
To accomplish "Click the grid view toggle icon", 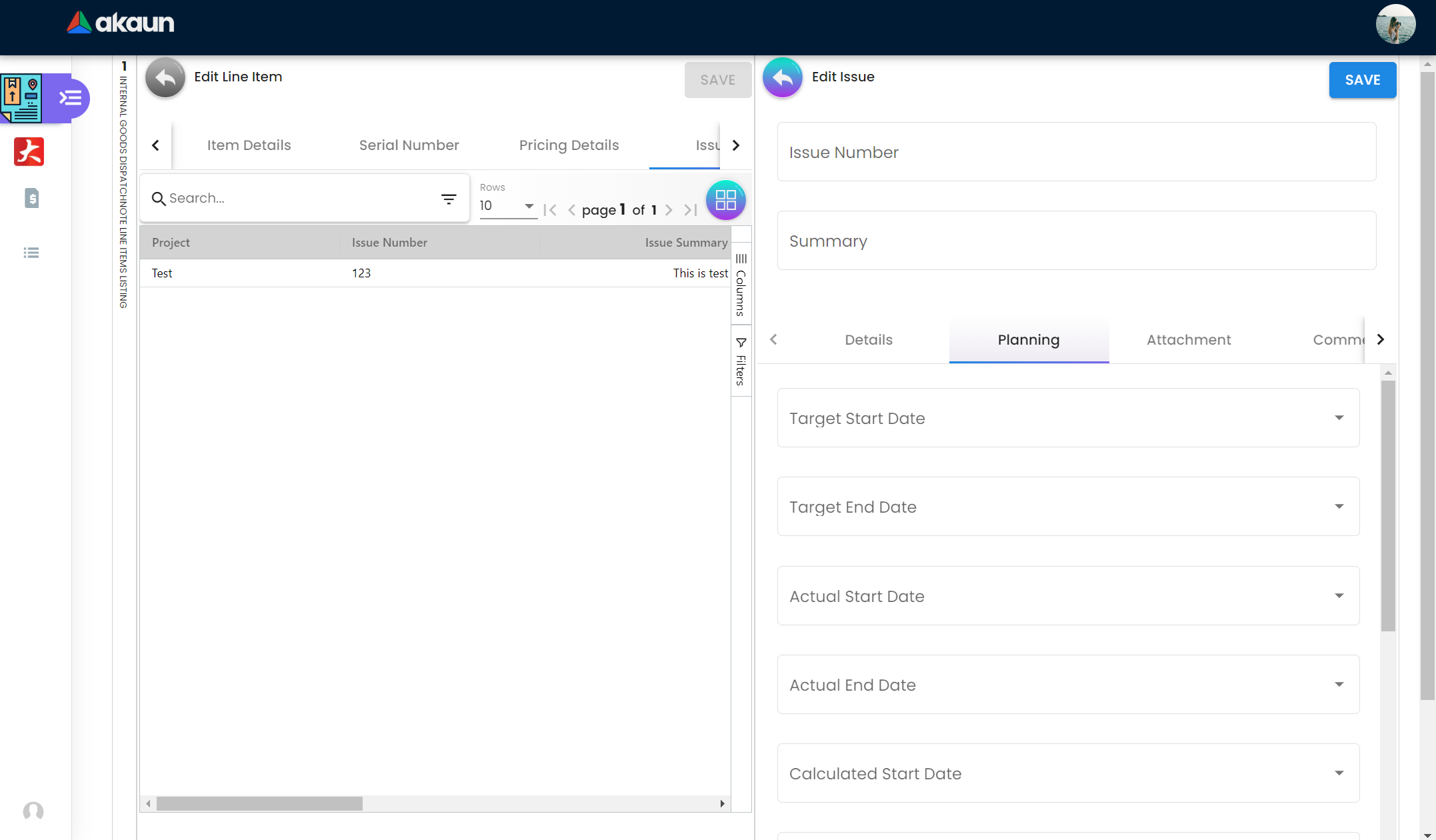I will [x=725, y=200].
